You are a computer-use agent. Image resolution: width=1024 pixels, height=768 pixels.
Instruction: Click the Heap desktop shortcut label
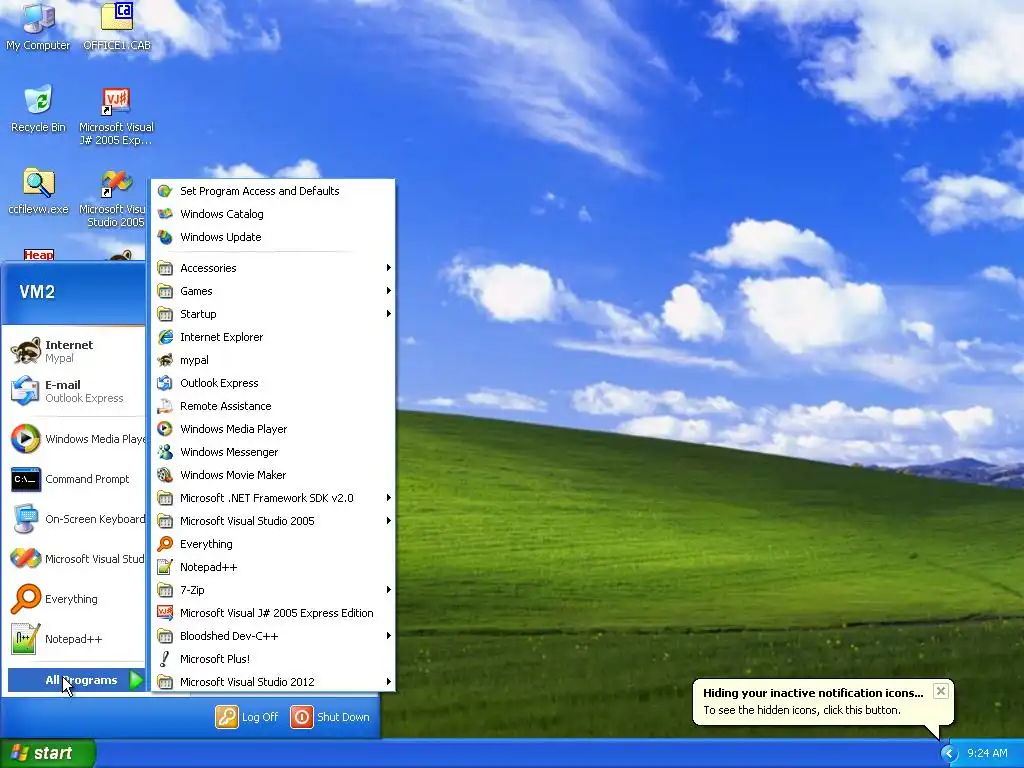tap(39, 255)
